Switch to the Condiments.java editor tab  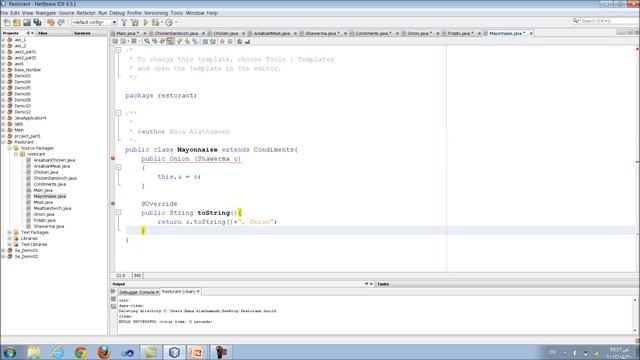(372, 33)
